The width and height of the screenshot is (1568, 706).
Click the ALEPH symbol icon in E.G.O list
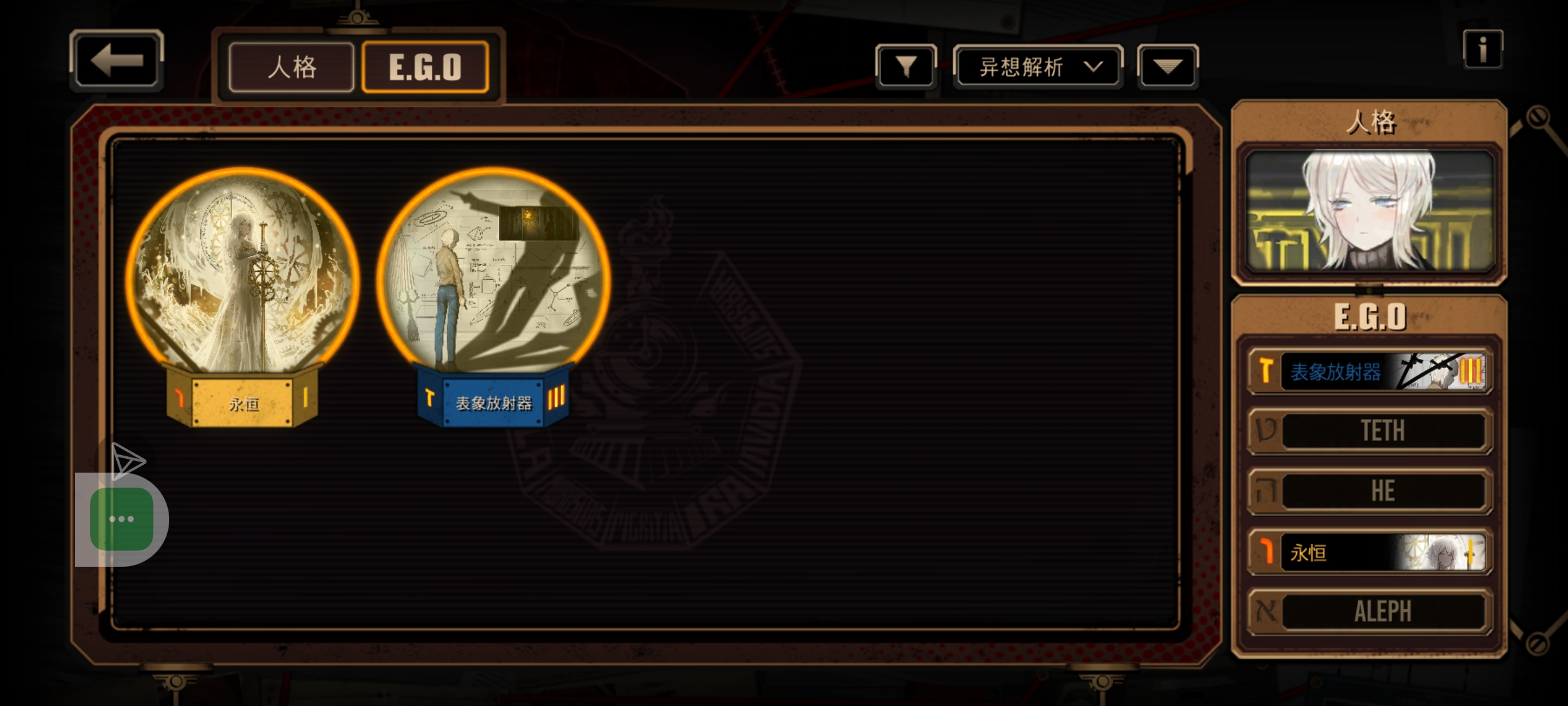tap(1266, 611)
